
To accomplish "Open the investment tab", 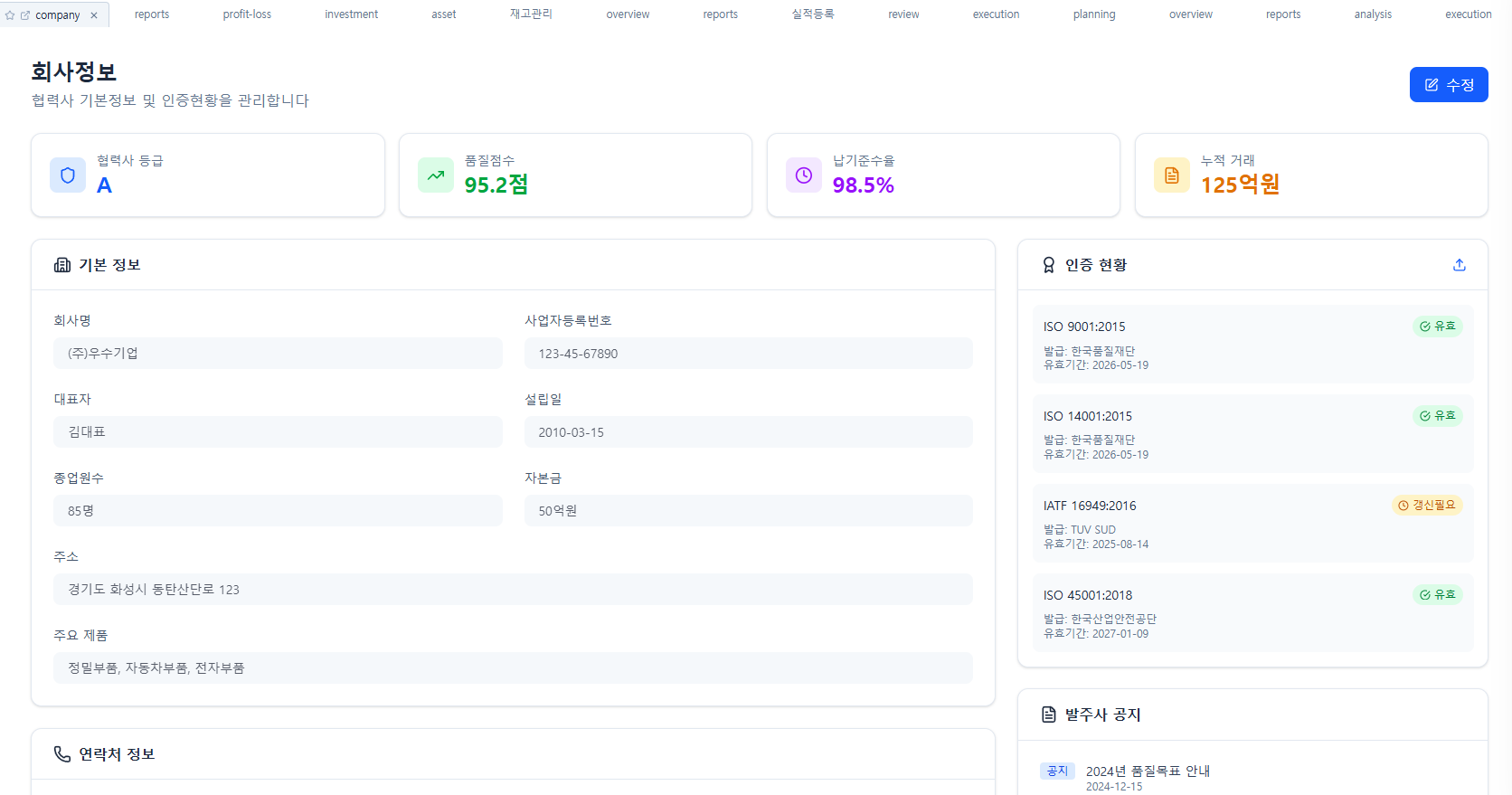I will tap(351, 14).
